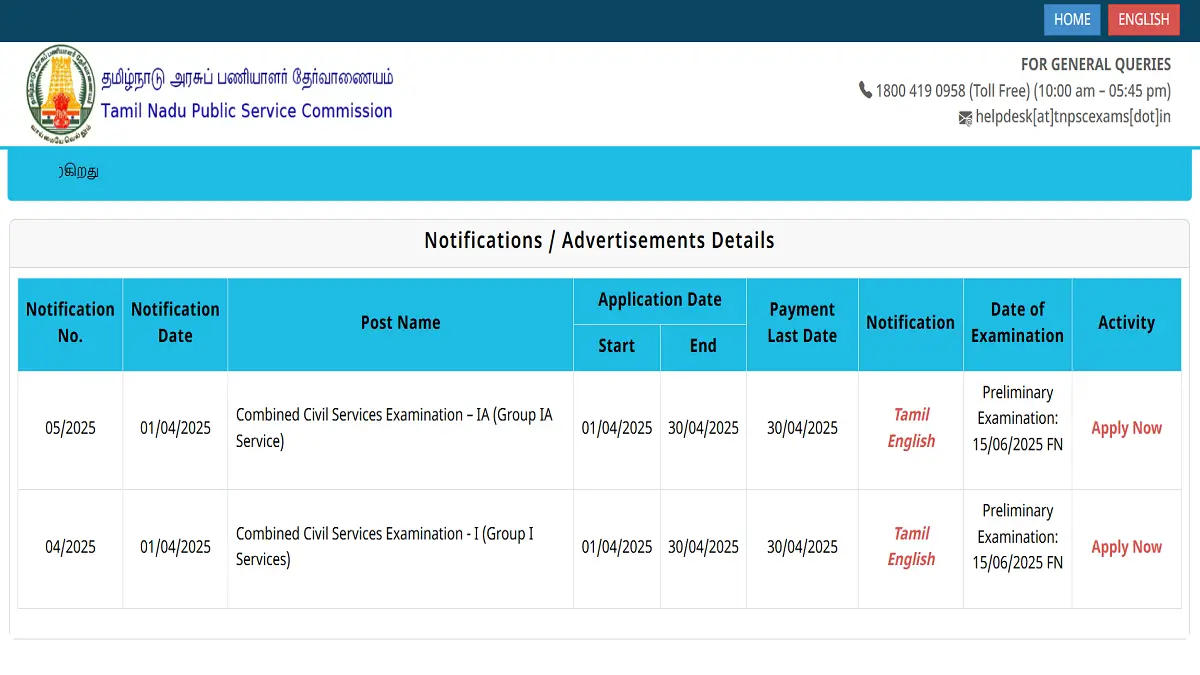Click the toll-free number 1800 419 0958
Screen dimensions: 1200x675
[920, 91]
